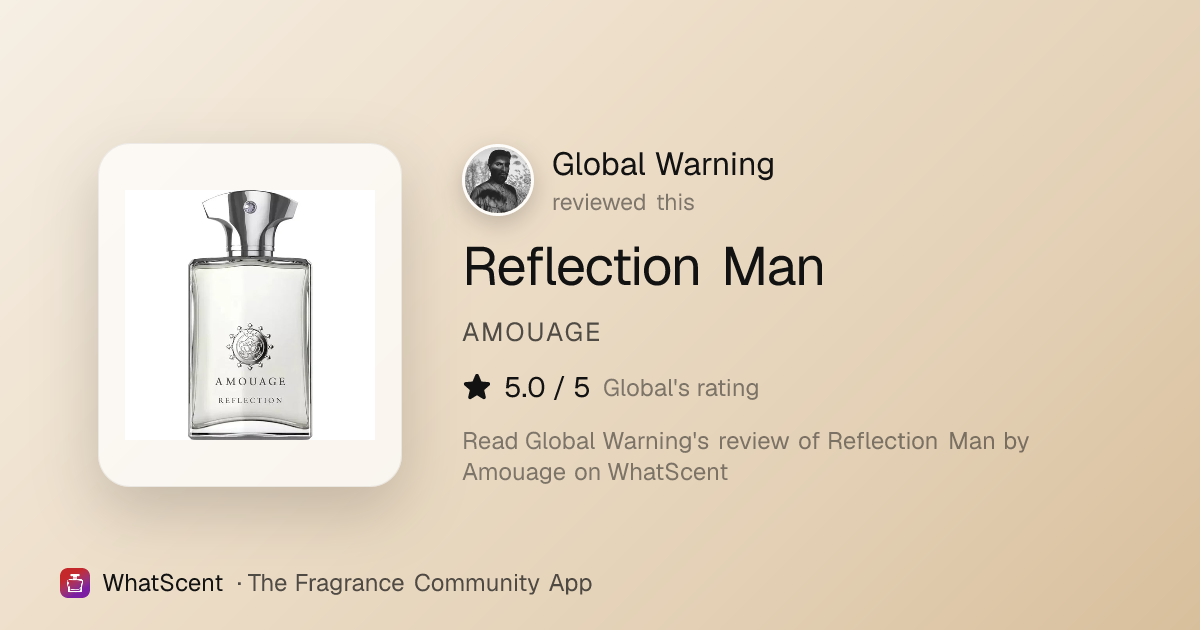Click the WhatScent app logo icon
This screenshot has width=1200, height=630.
click(75, 583)
